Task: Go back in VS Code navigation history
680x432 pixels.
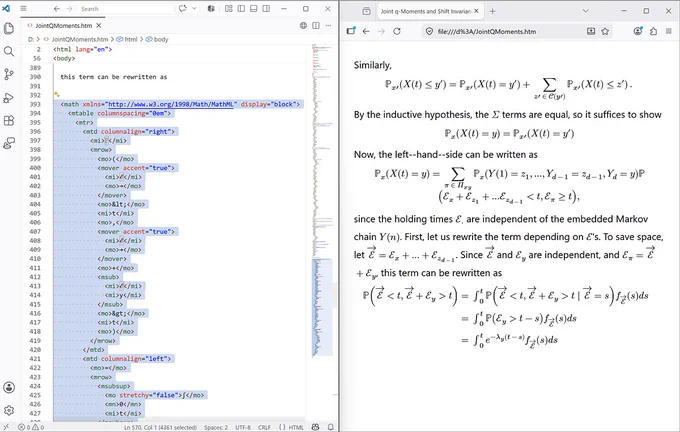Action: [x=57, y=9]
